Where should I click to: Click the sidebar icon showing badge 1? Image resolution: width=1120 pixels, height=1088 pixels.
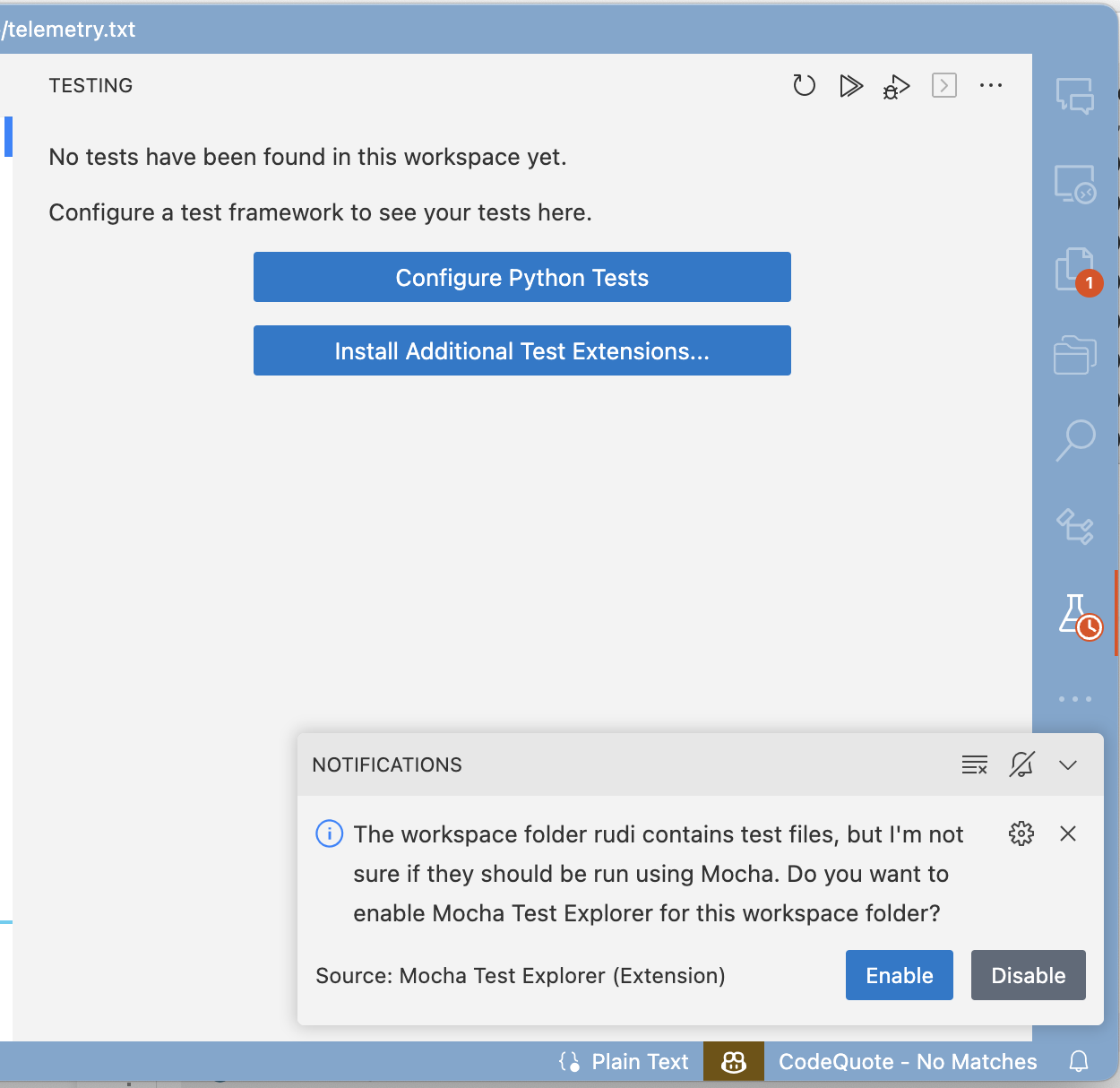tap(1074, 268)
